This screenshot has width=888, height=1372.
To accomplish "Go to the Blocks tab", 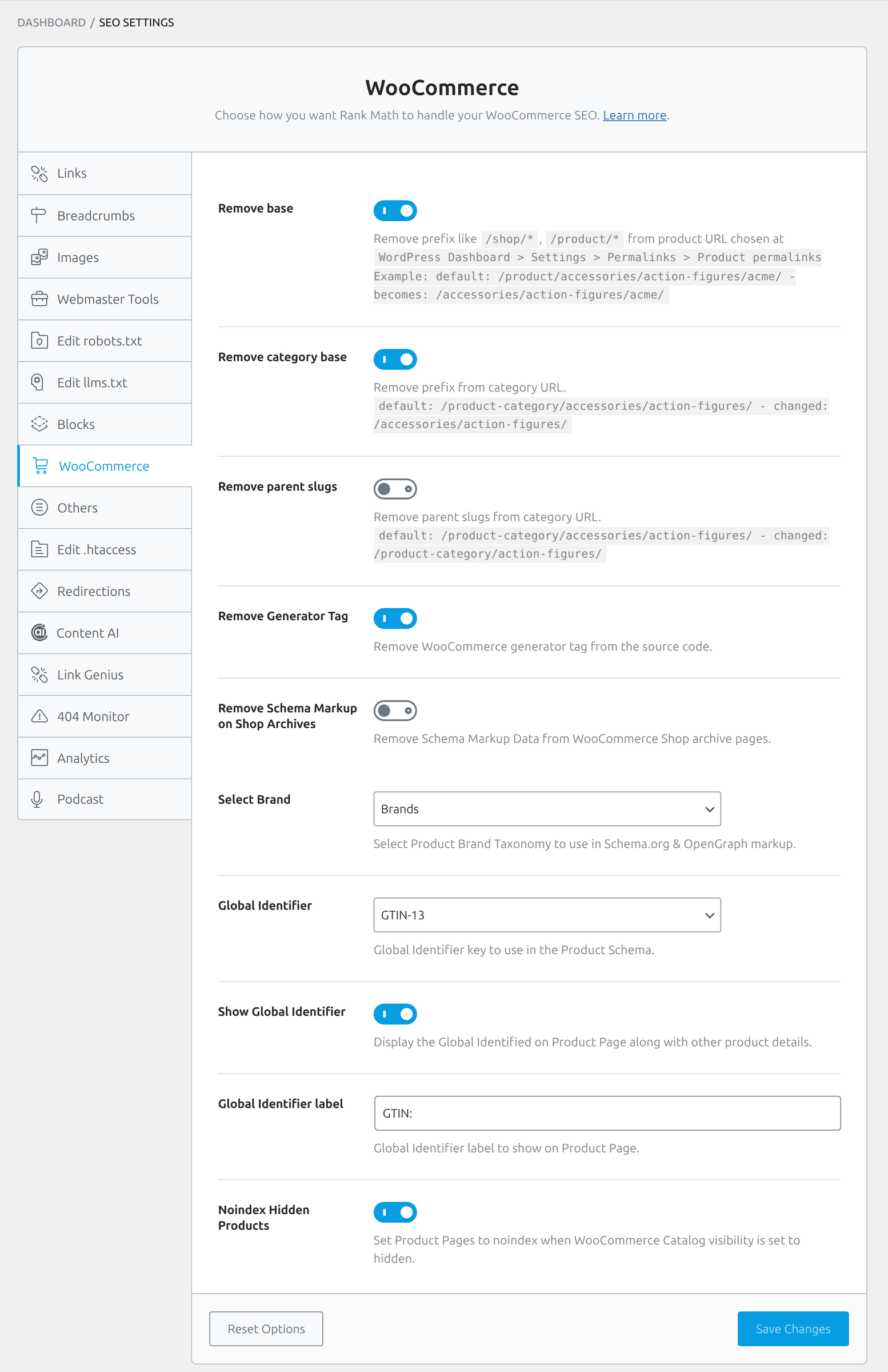I will click(105, 424).
